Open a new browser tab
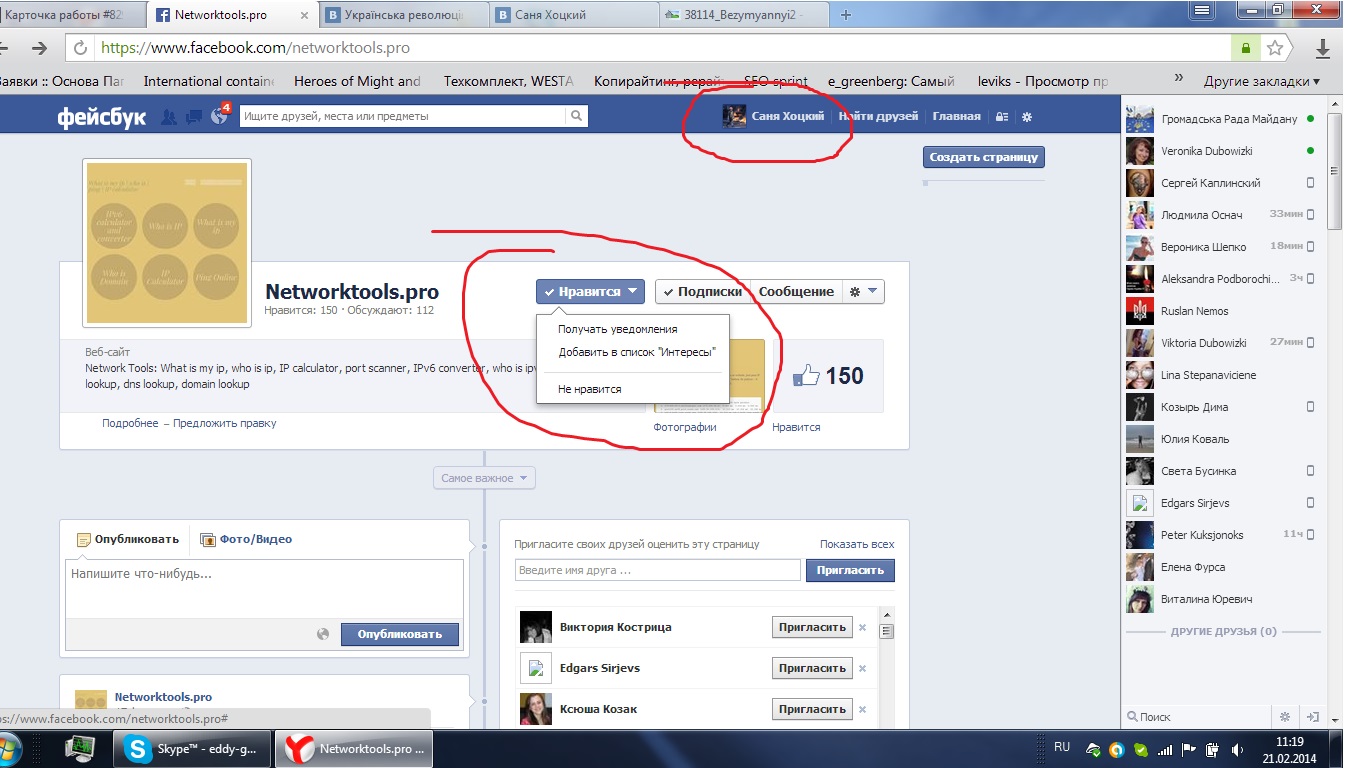 [846, 15]
